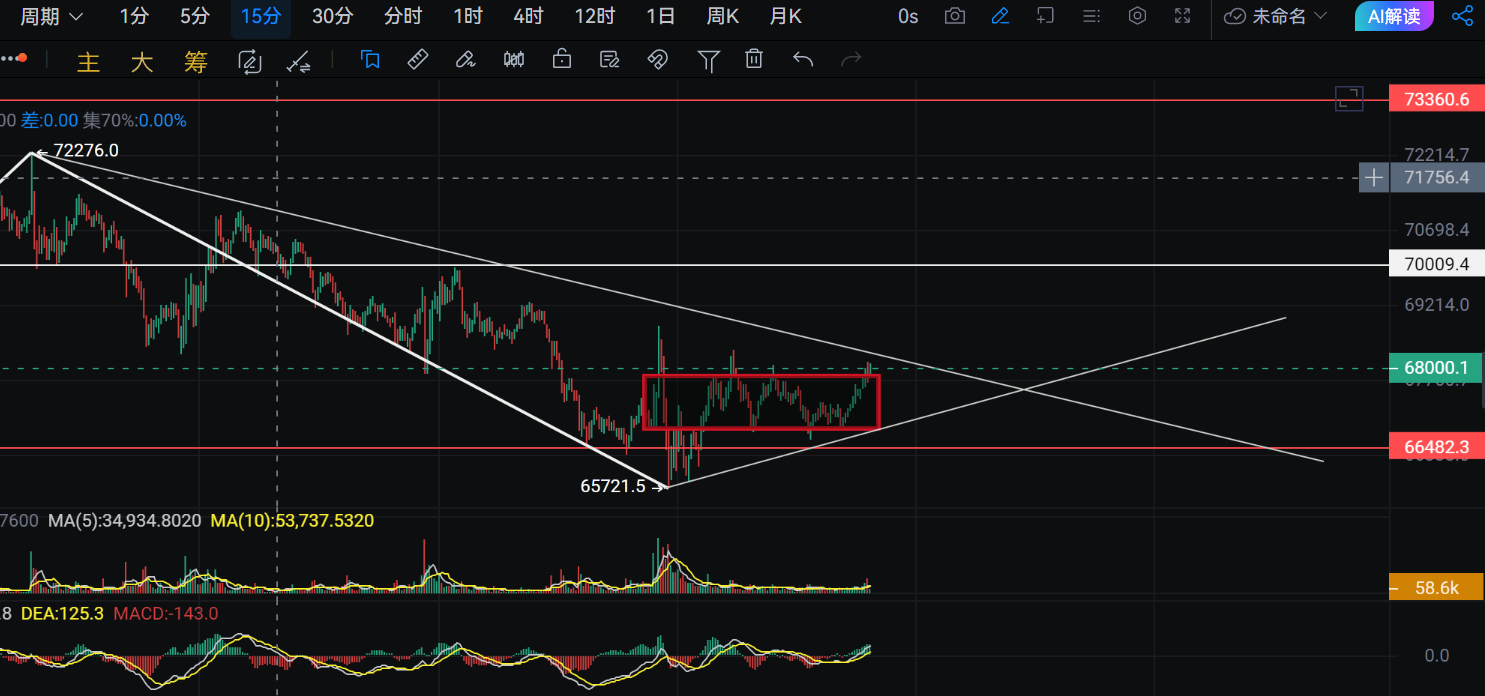Click the AI解读 button
The width and height of the screenshot is (1485, 696).
(x=1393, y=16)
